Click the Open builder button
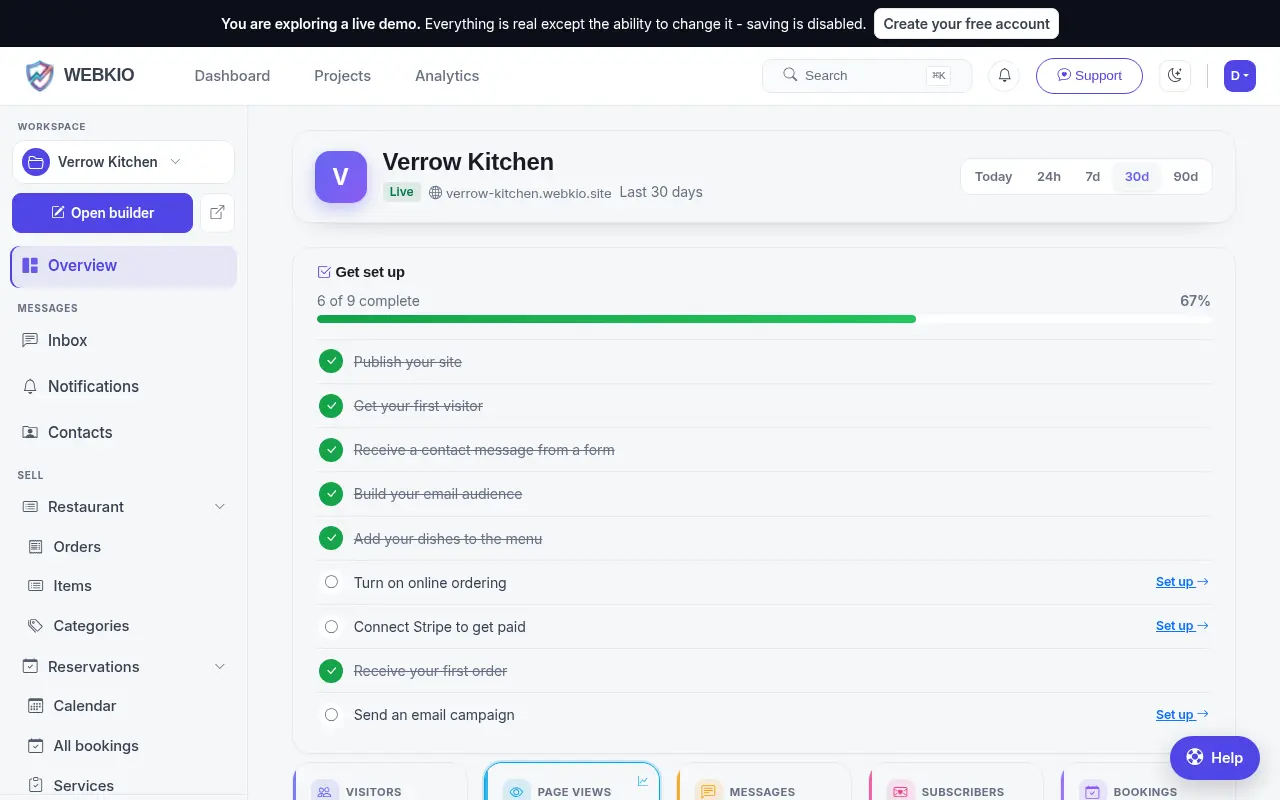This screenshot has width=1280, height=800. pyautogui.click(x=102, y=213)
